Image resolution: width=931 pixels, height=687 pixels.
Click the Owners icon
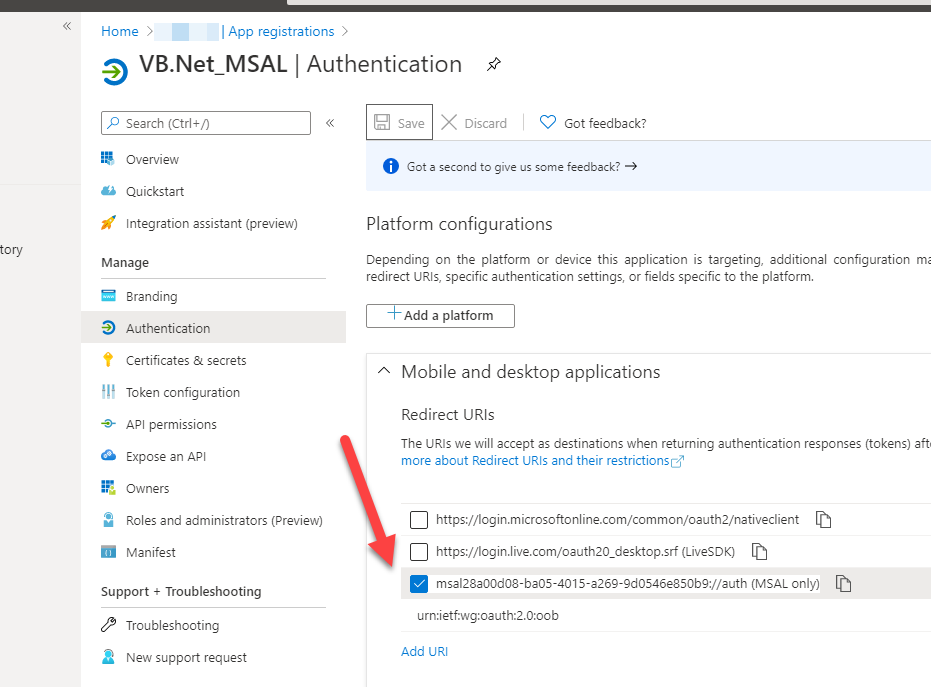108,487
